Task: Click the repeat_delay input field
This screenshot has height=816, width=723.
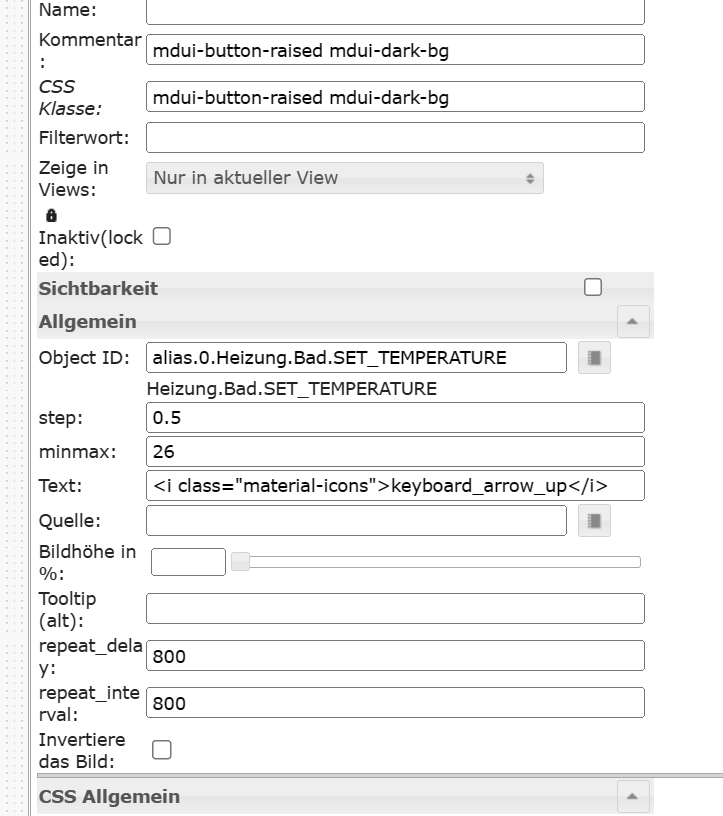Action: click(395, 656)
